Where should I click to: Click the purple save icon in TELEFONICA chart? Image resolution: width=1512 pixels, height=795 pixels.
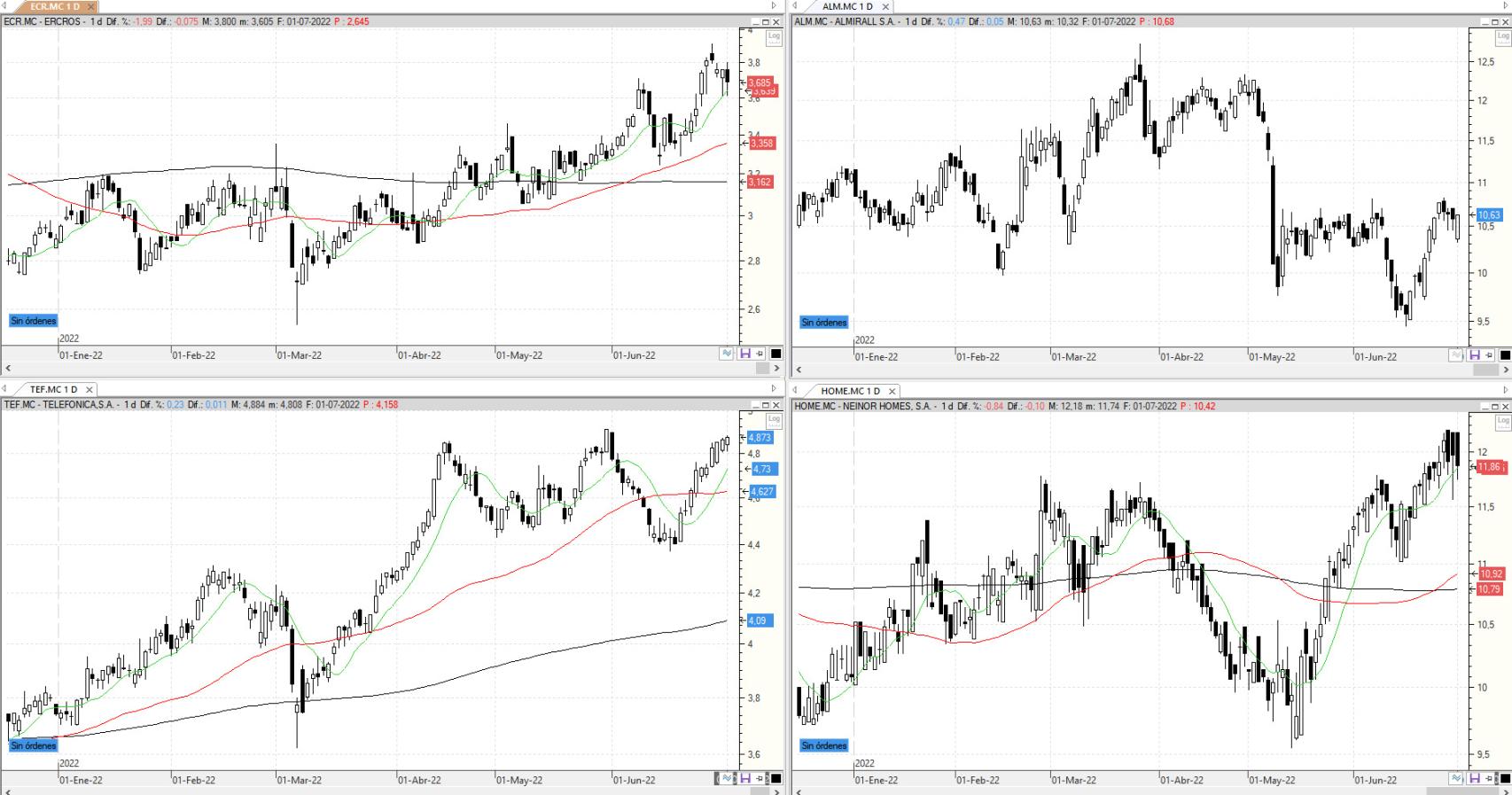point(744,778)
